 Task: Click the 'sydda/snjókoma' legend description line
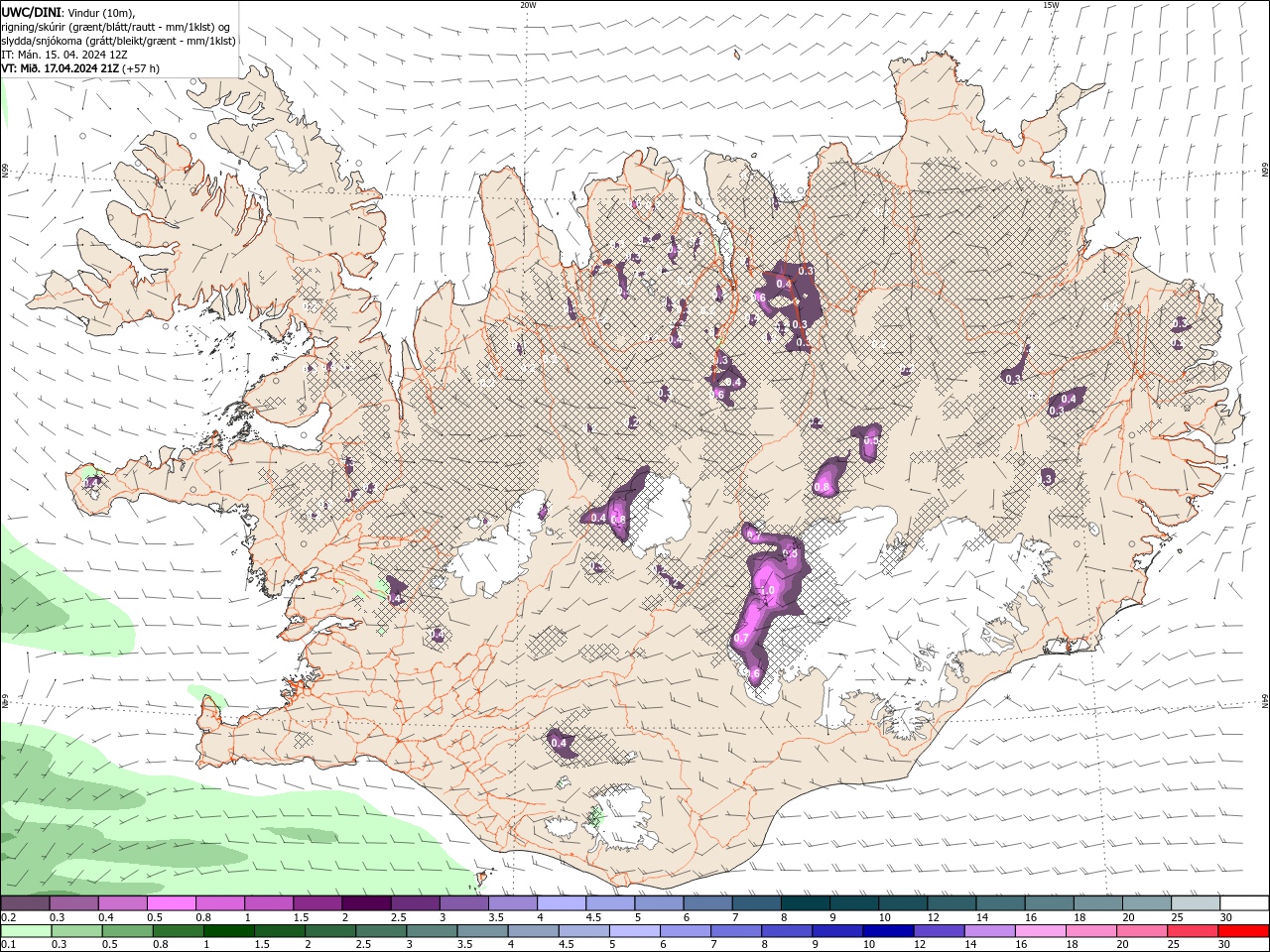119,41
